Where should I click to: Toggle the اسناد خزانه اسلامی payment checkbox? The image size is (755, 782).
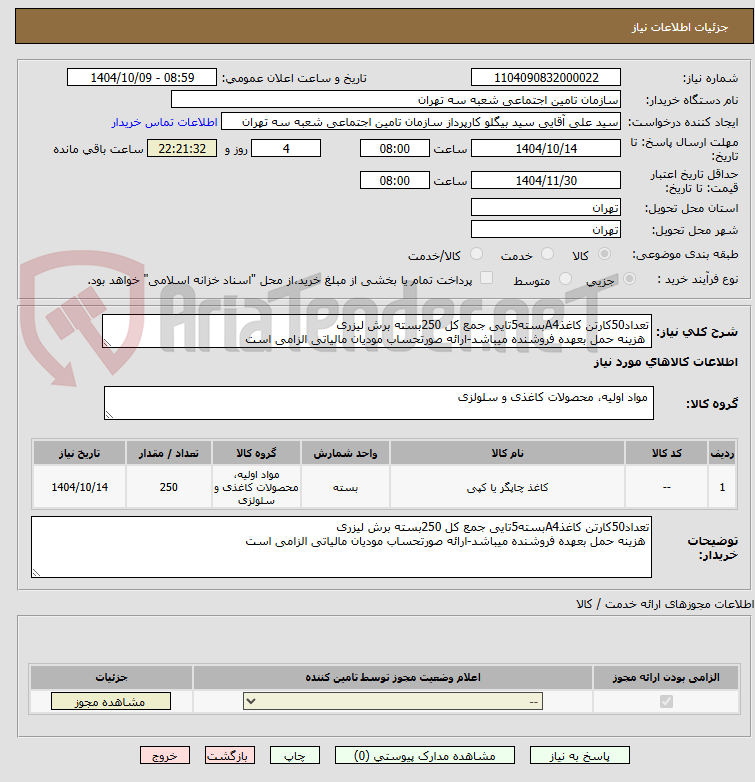(486, 278)
